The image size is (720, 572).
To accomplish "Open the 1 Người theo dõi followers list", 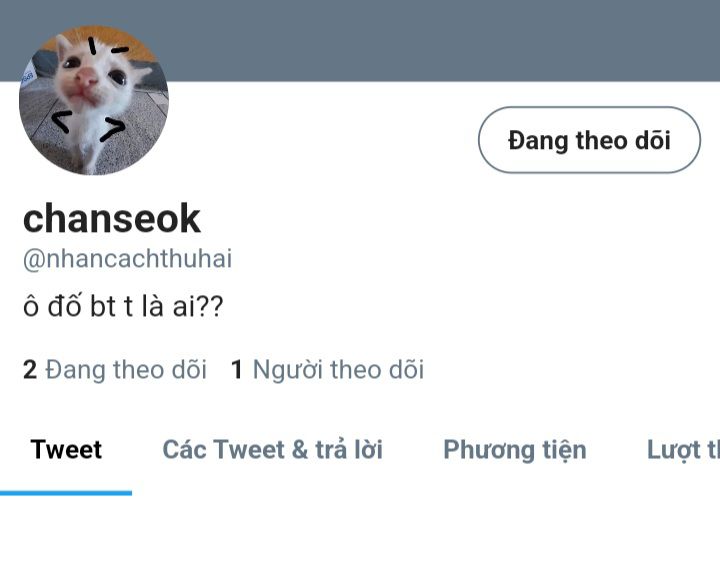I will pyautogui.click(x=327, y=370).
